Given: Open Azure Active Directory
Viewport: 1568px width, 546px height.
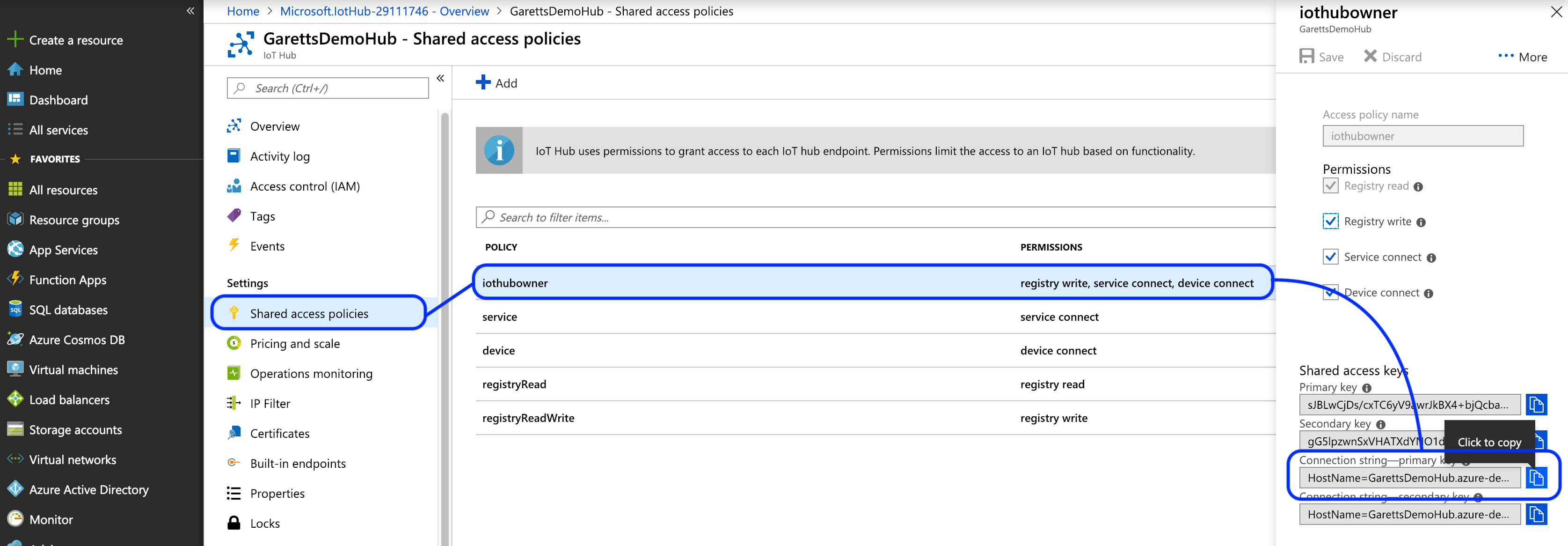Looking at the screenshot, I should (x=88, y=490).
